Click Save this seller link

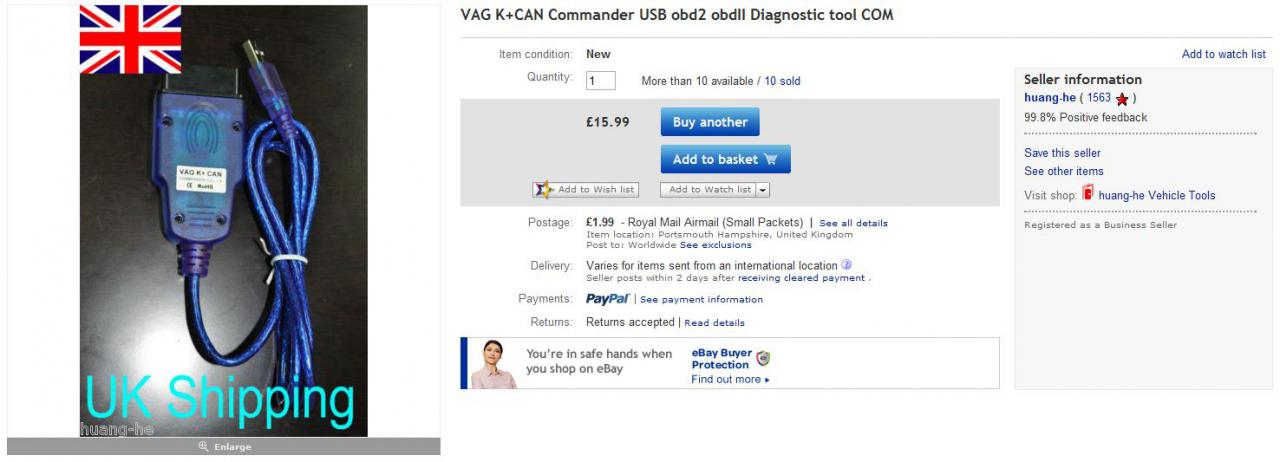coord(1062,153)
